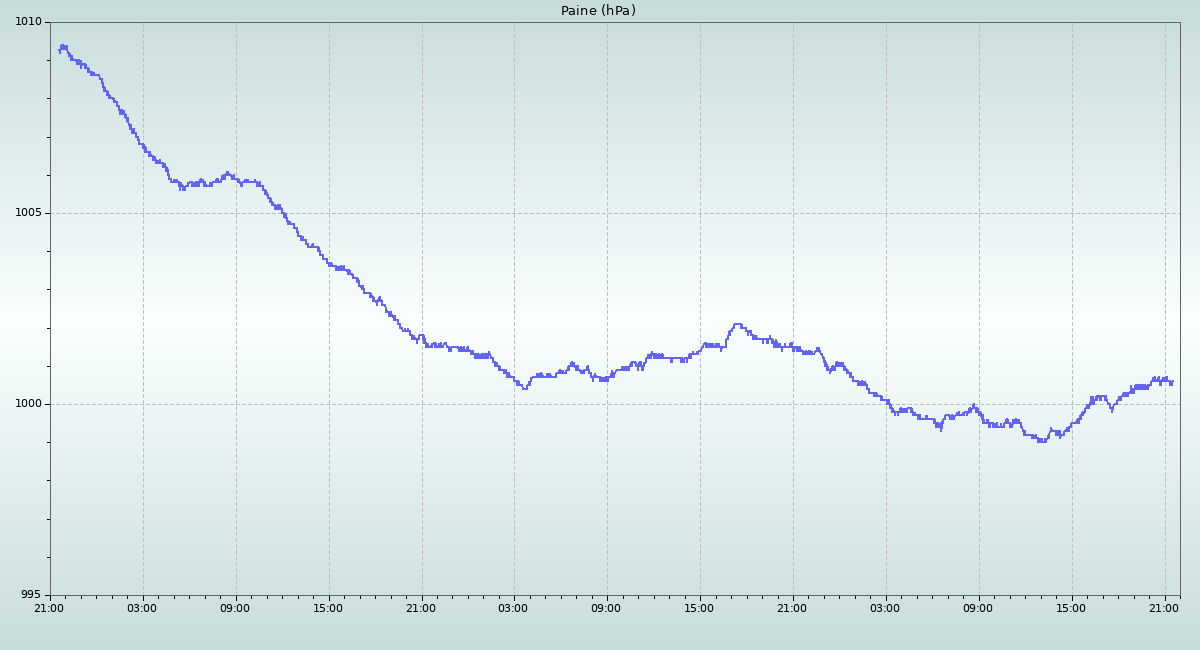Click the first 21:00 time label

coord(49,608)
